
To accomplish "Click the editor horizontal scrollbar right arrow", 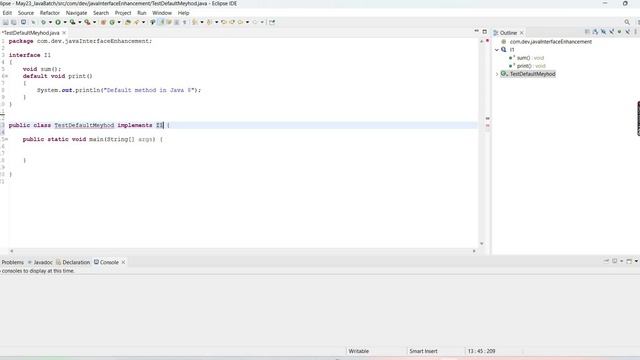I will (x=474, y=251).
